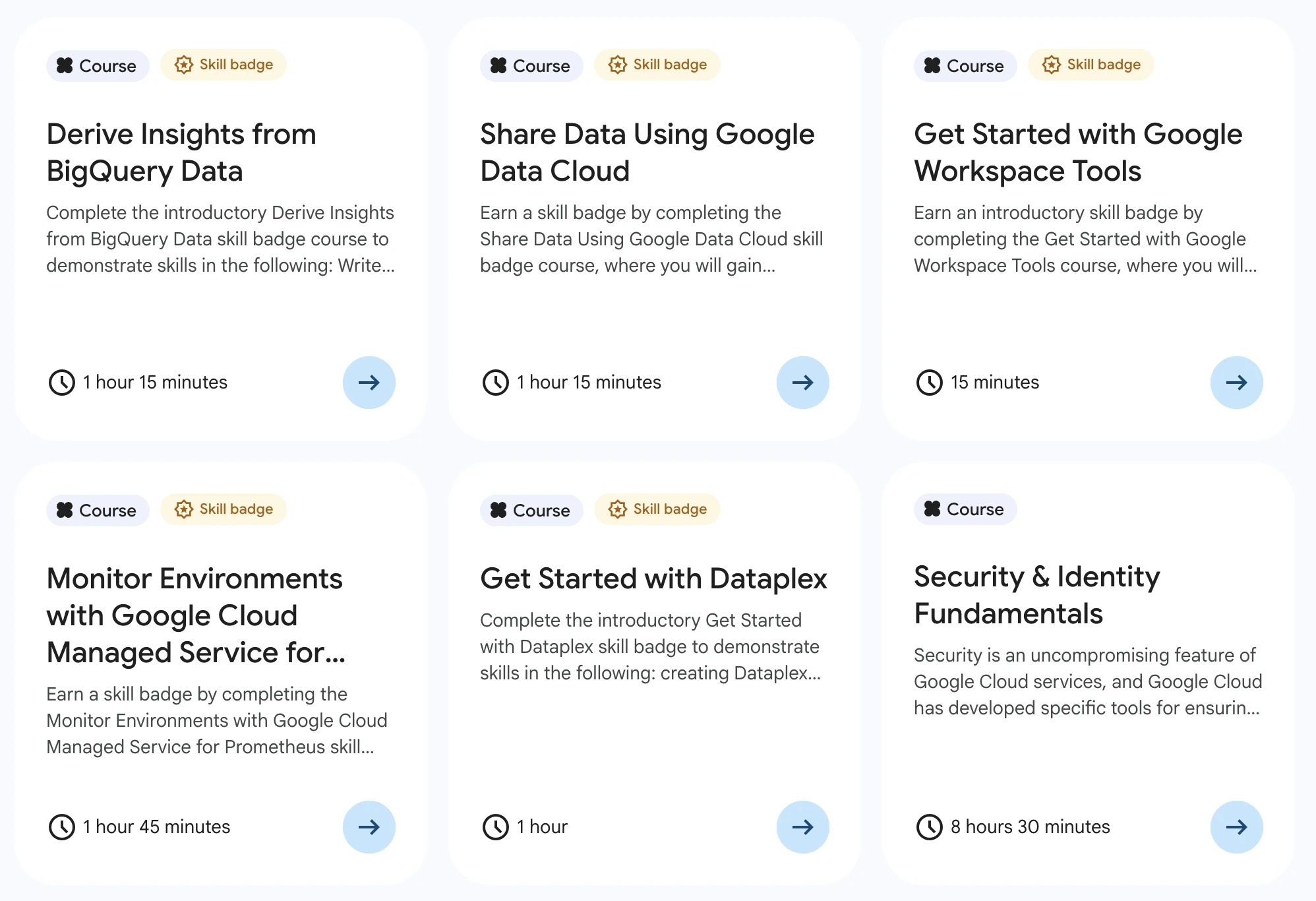Open Derive Insights from BigQuery Data title
The image size is (1316, 901).
pos(181,152)
